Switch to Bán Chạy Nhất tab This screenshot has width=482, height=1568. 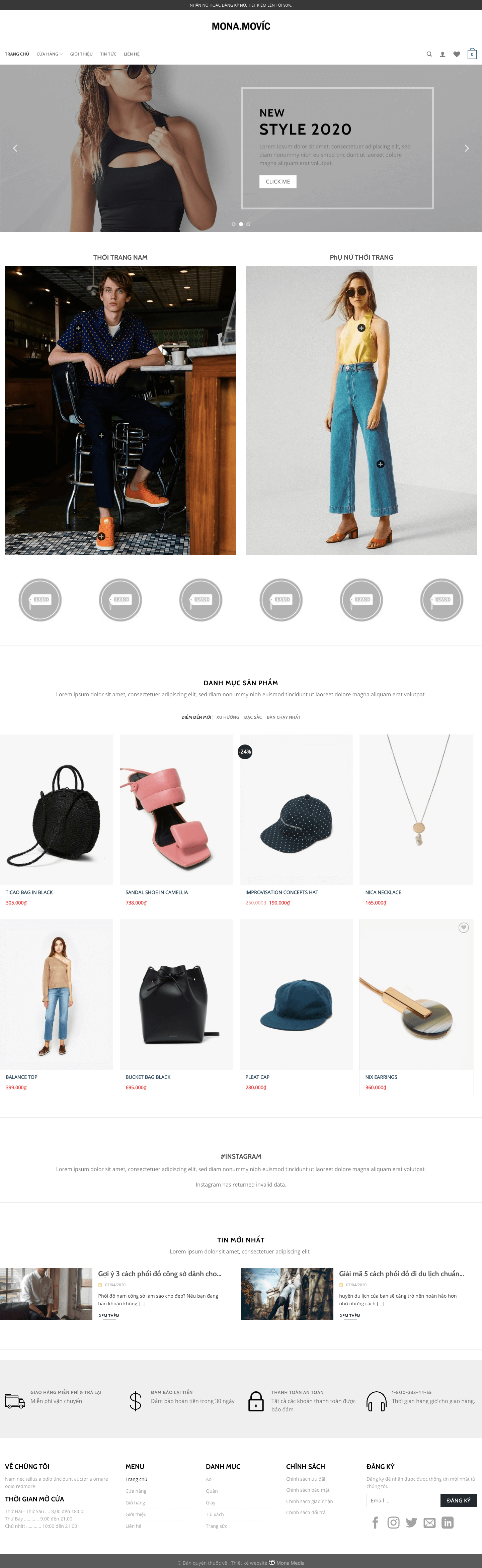point(284,717)
